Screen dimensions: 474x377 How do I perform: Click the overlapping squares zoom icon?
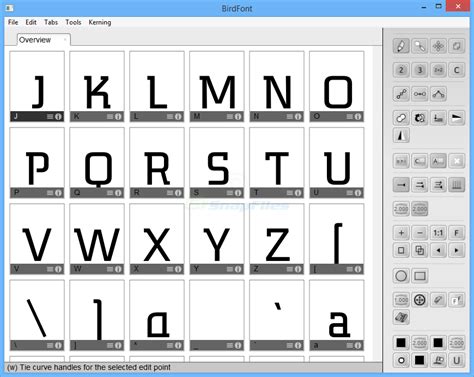click(x=420, y=250)
